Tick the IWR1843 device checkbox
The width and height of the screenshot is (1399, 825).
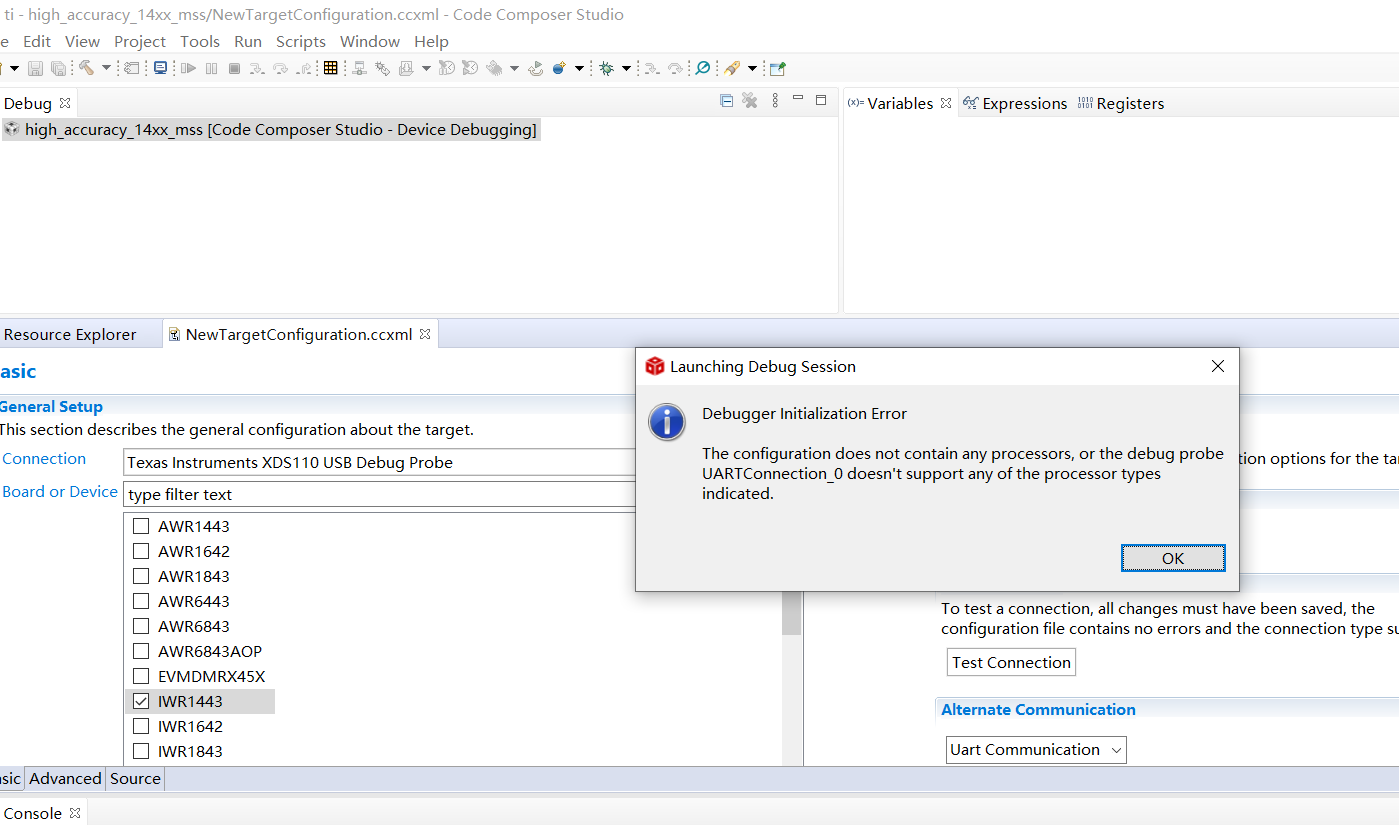[x=141, y=751]
